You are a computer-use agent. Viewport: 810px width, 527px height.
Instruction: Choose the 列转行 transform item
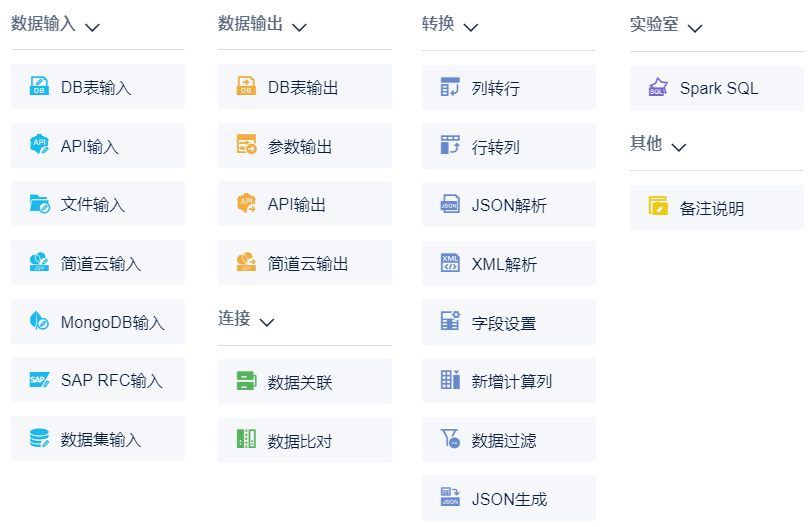508,88
